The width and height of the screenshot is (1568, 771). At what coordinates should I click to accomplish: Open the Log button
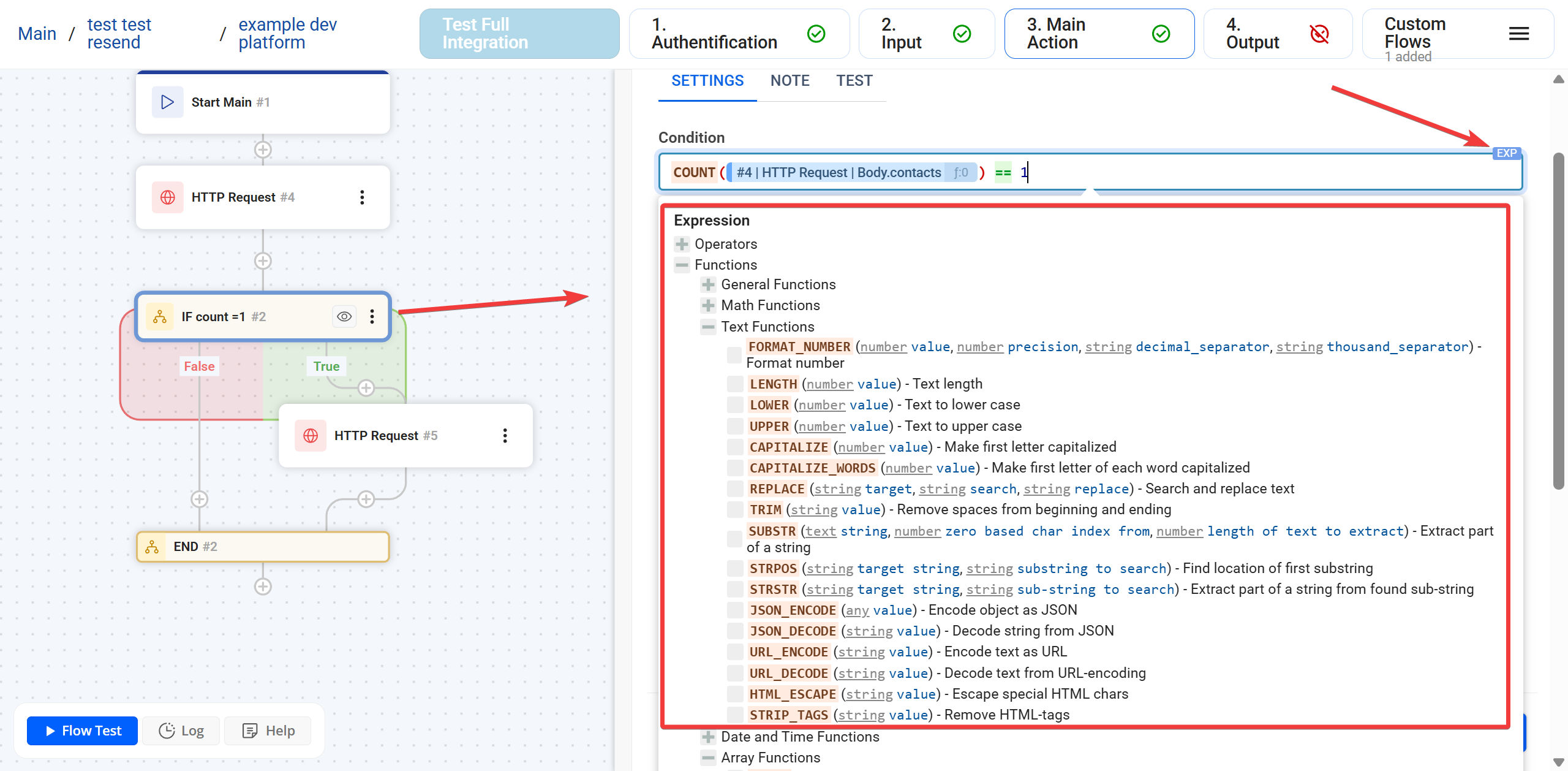(181, 731)
